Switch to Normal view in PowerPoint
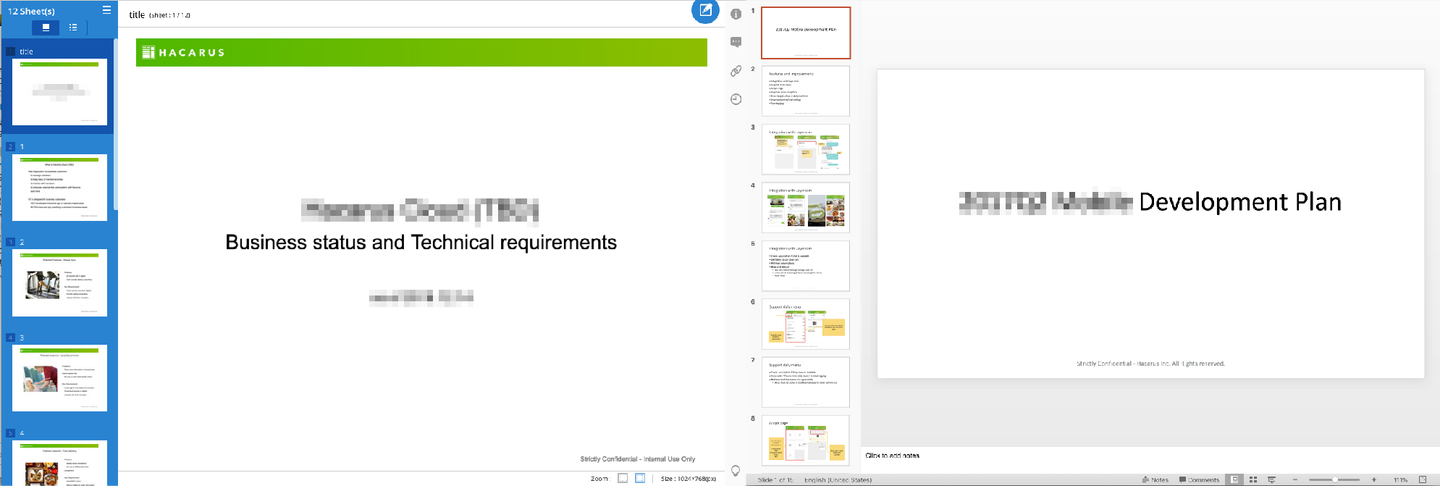The image size is (1440, 486). [1234, 479]
